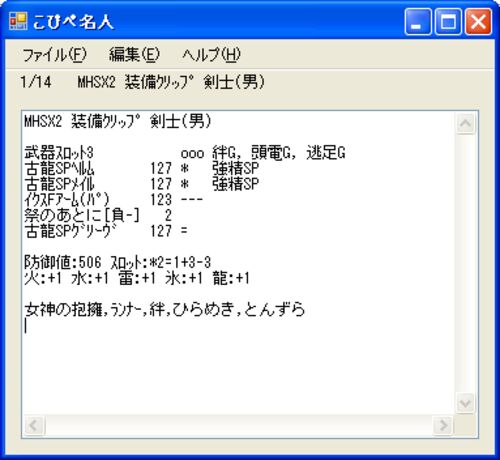Click the 武器スロット3 line
500x460 pixels.
click(185, 153)
